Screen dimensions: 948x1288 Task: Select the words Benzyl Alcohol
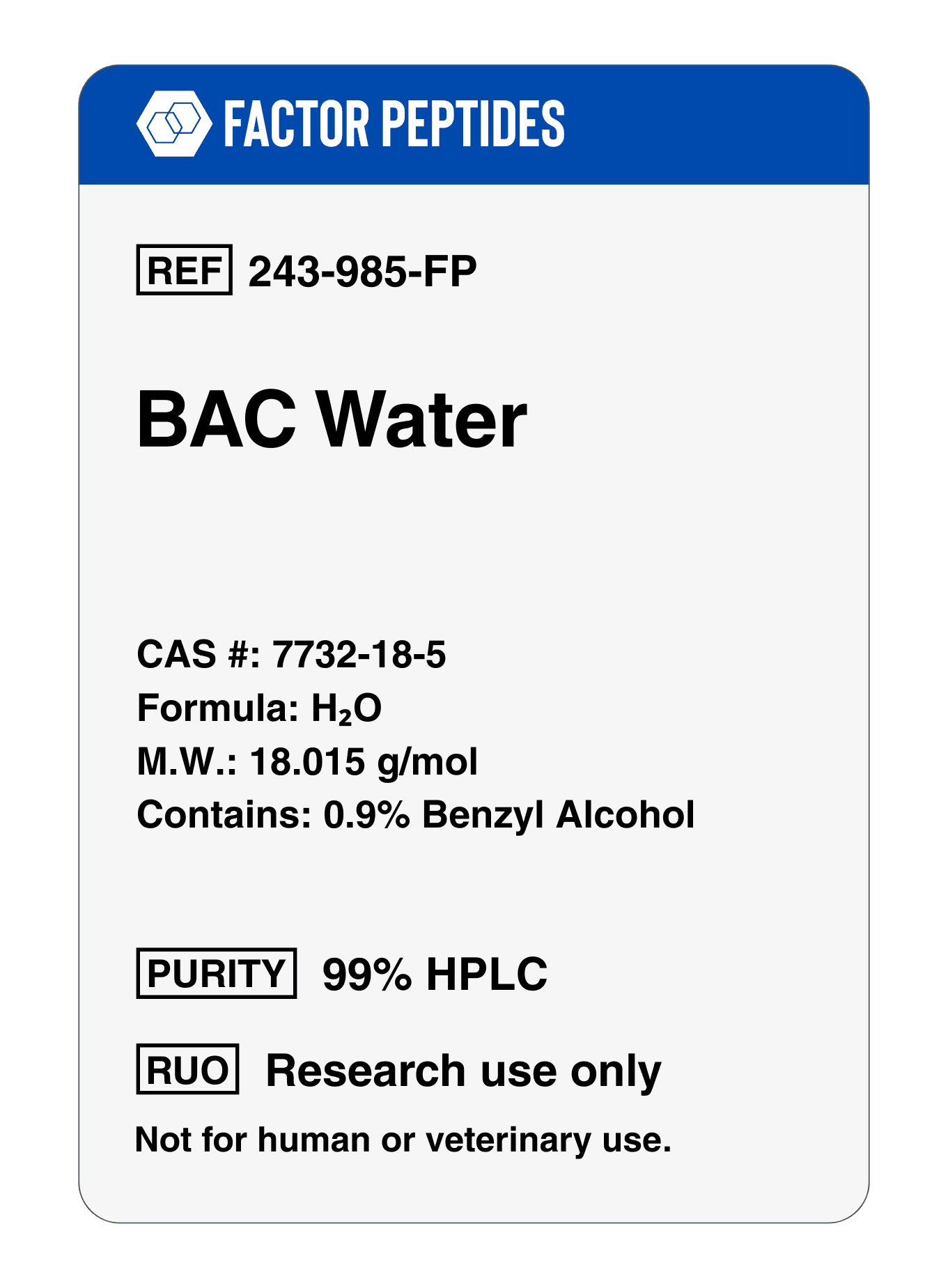(559, 814)
